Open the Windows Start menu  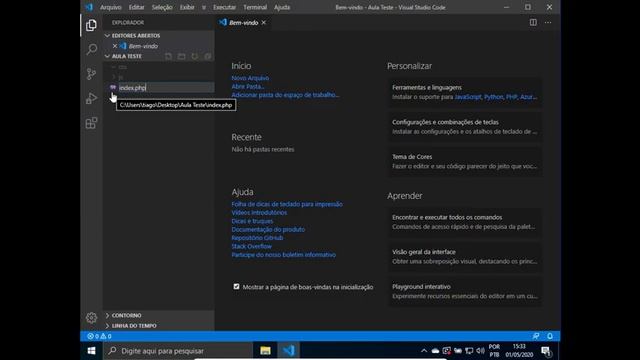pyautogui.click(x=91, y=351)
